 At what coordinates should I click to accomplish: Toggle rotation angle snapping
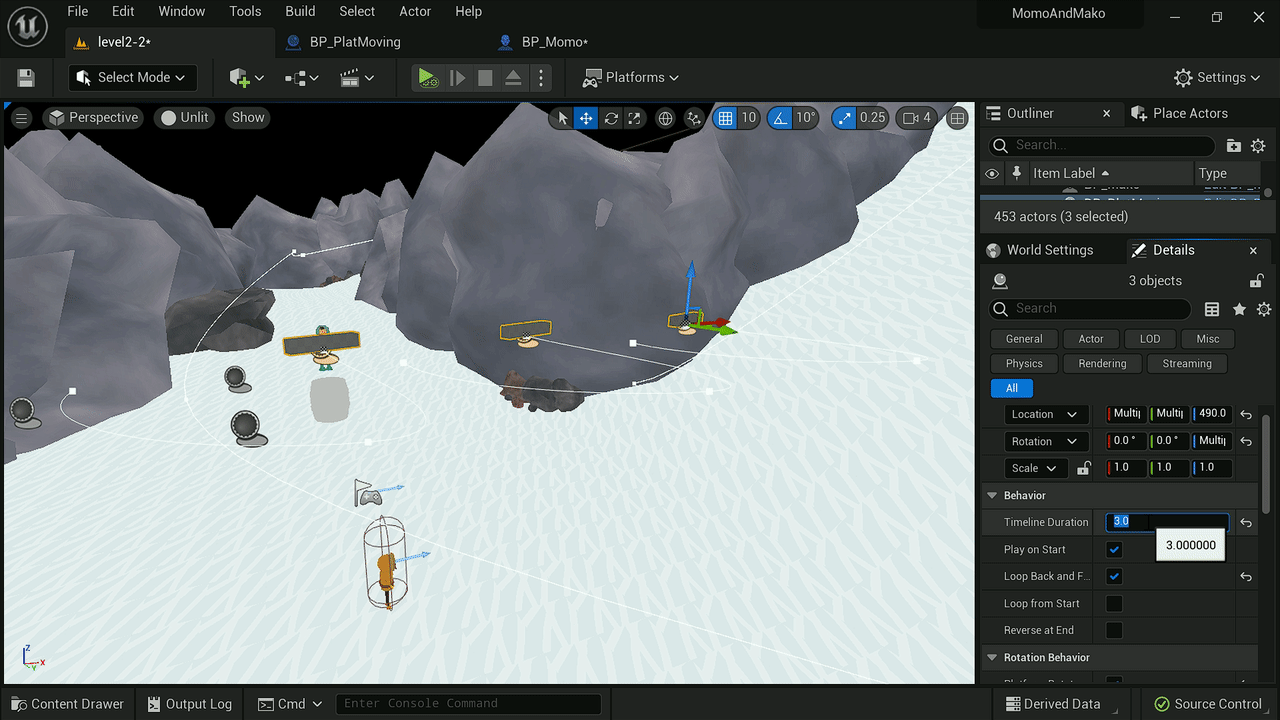click(780, 118)
